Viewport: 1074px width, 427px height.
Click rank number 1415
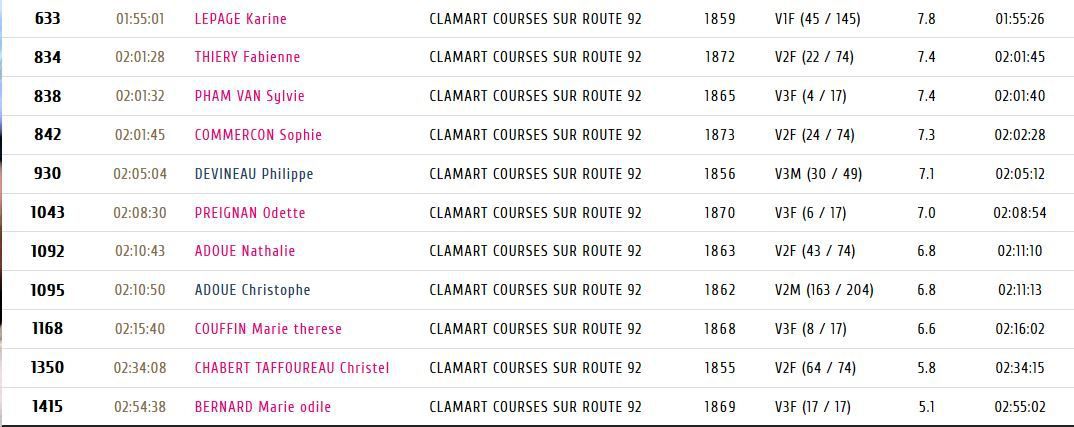pyautogui.click(x=47, y=407)
